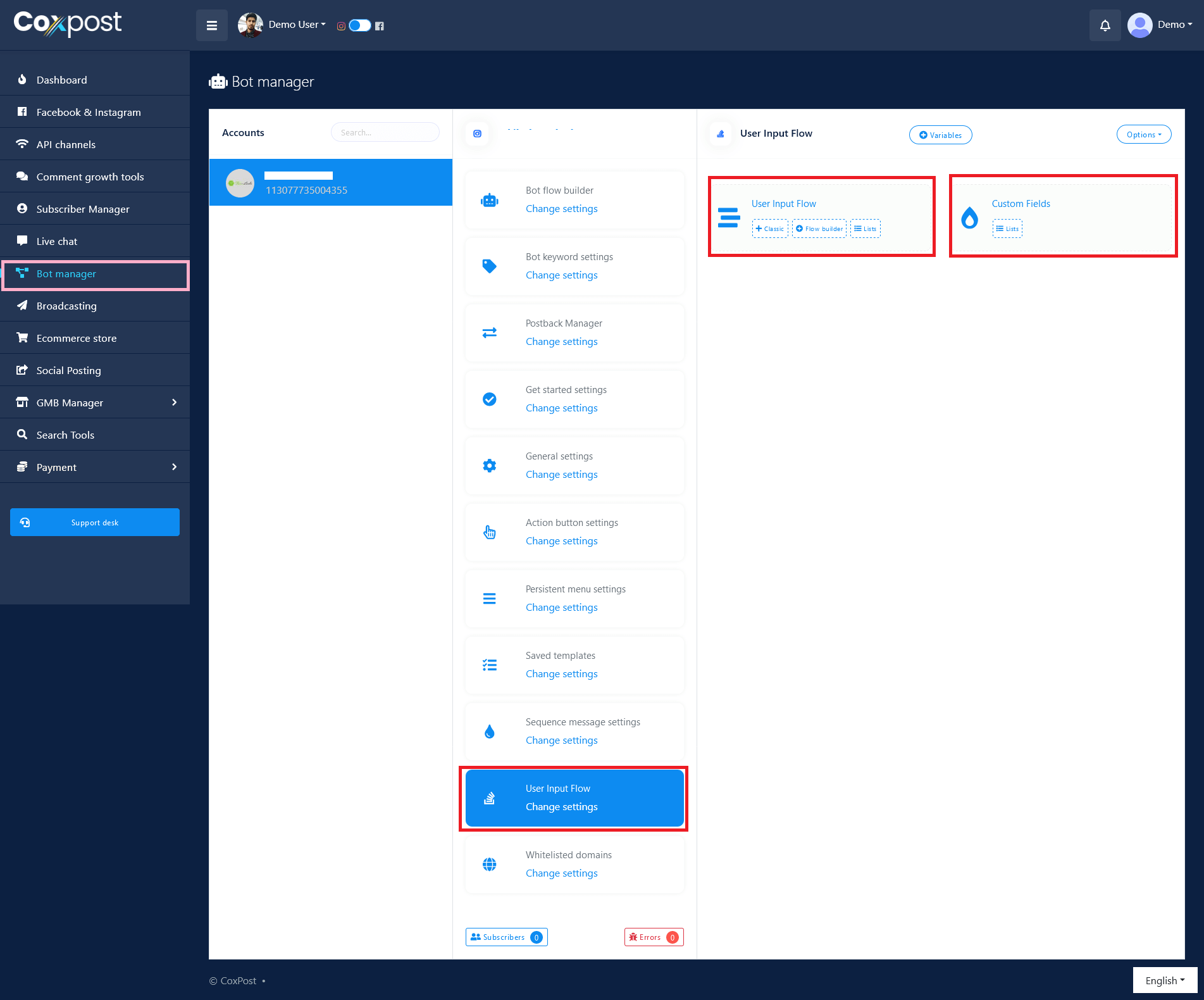This screenshot has height=1000, width=1204.
Task: Open the English language selector
Action: point(1164,980)
